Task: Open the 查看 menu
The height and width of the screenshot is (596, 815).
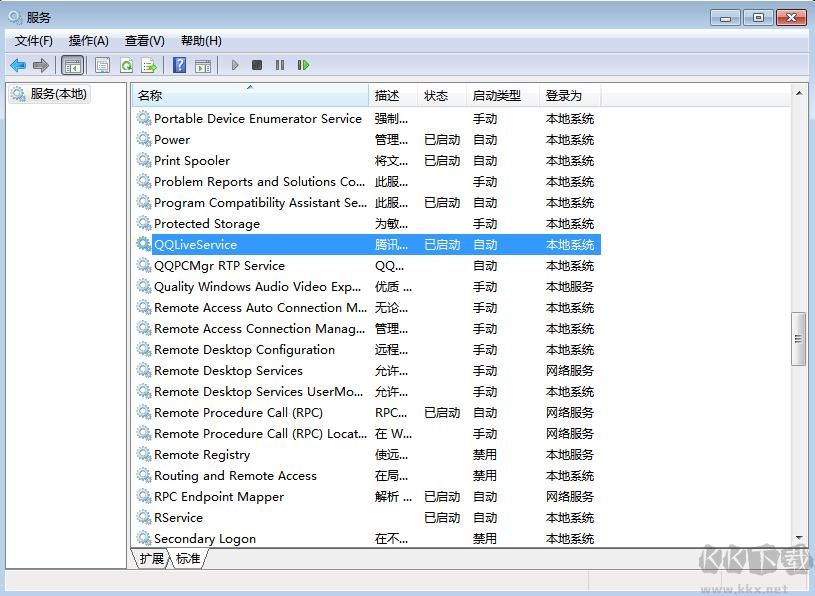Action: [x=143, y=40]
